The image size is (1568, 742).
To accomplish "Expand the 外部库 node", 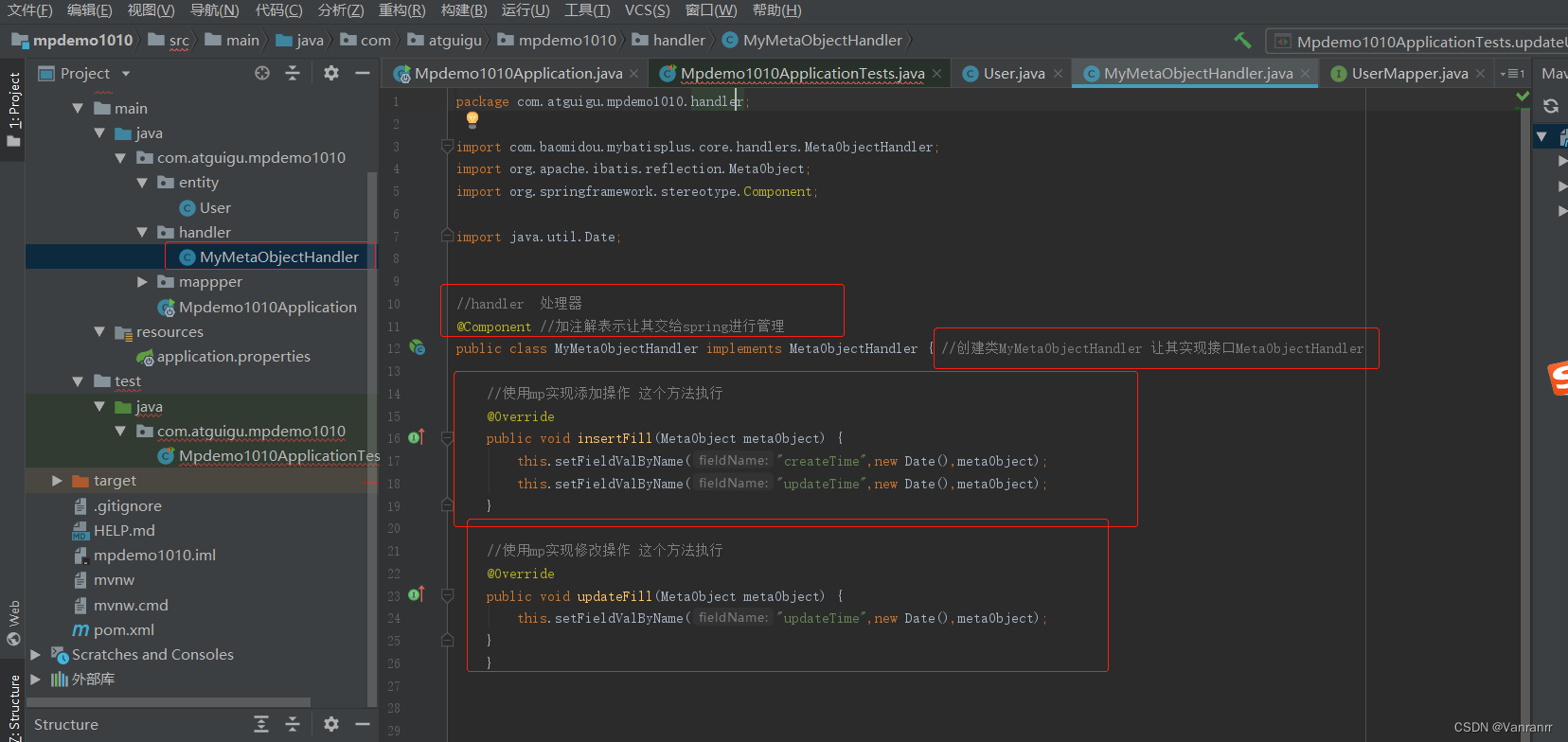I will [35, 679].
